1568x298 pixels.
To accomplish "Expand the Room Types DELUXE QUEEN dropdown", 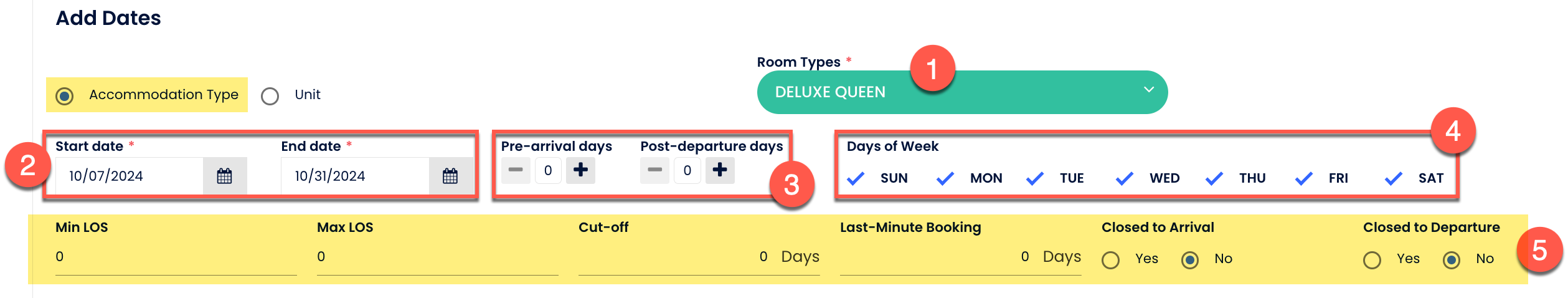I will 934,92.
